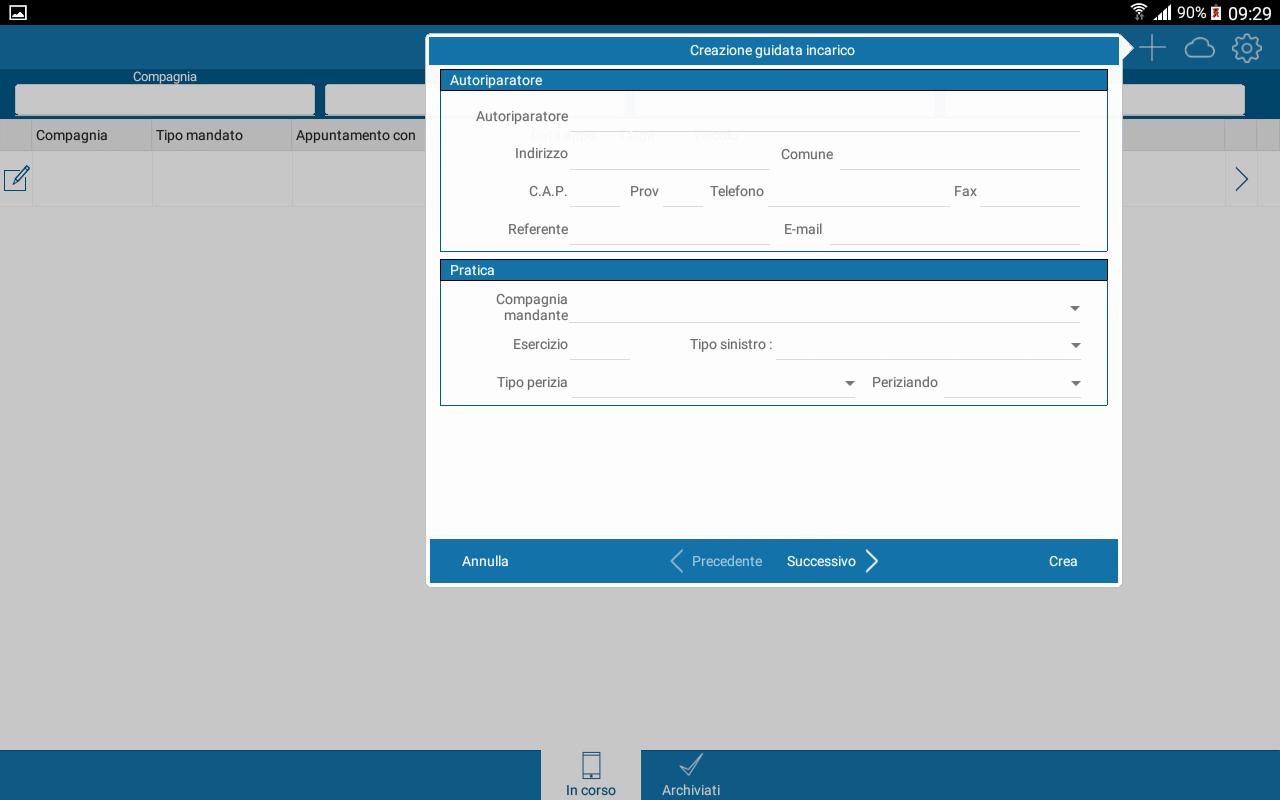
Task: Switch to the Archiviati tab
Action: click(x=691, y=775)
